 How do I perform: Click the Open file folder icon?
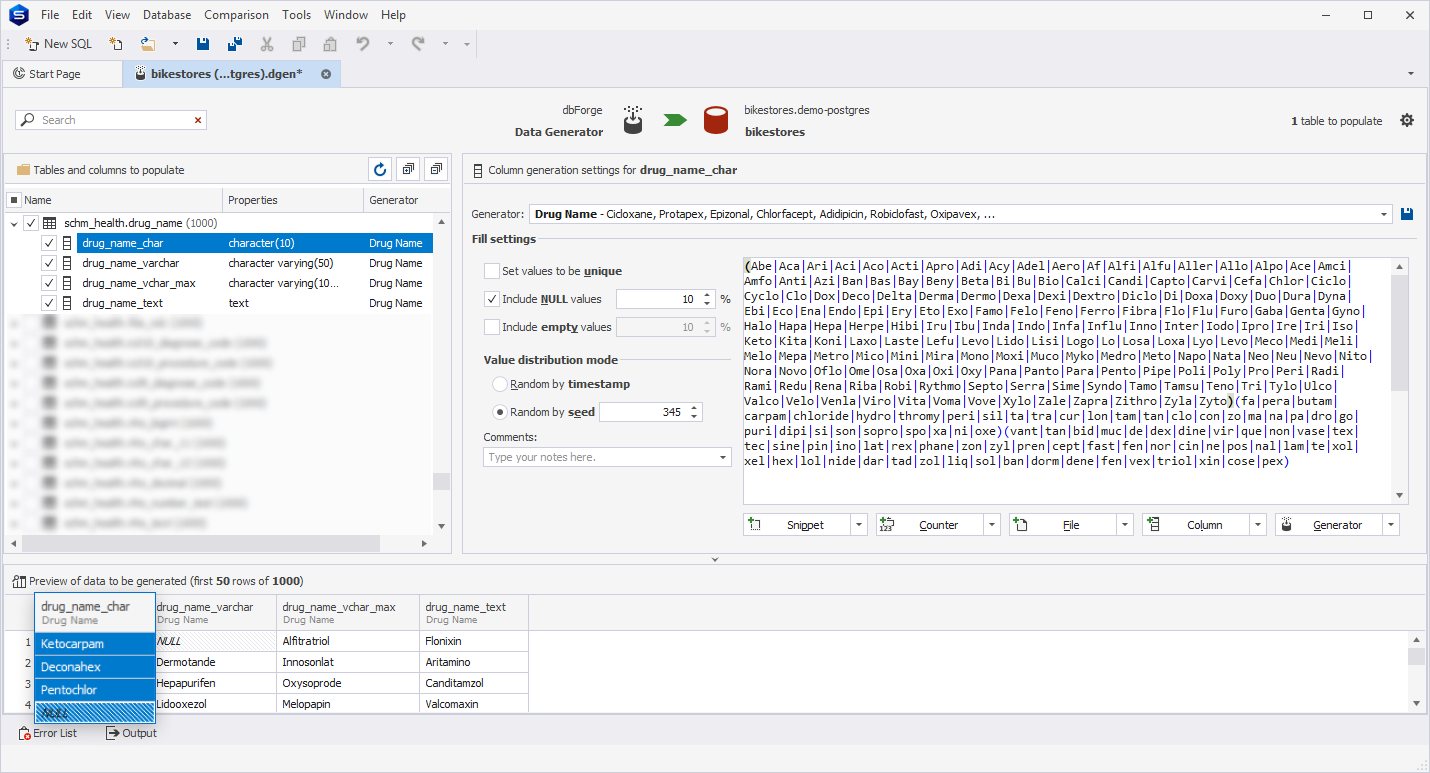coord(148,44)
